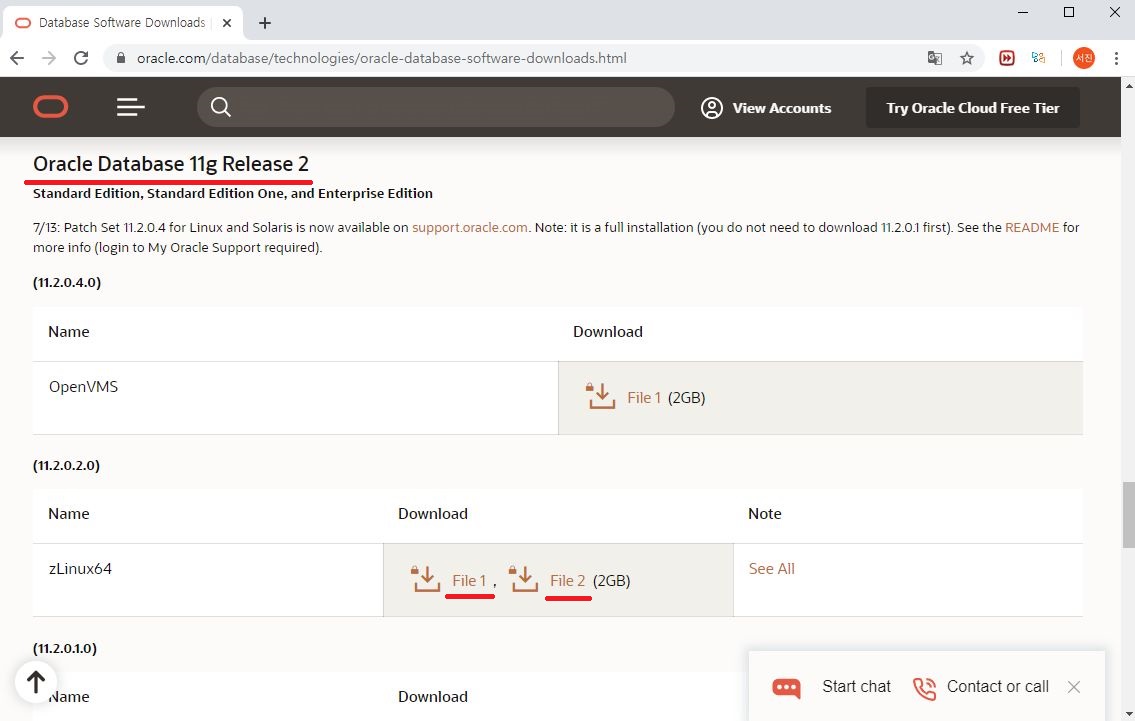Close the chat contact panel
The width and height of the screenshot is (1135, 721).
pyautogui.click(x=1073, y=687)
